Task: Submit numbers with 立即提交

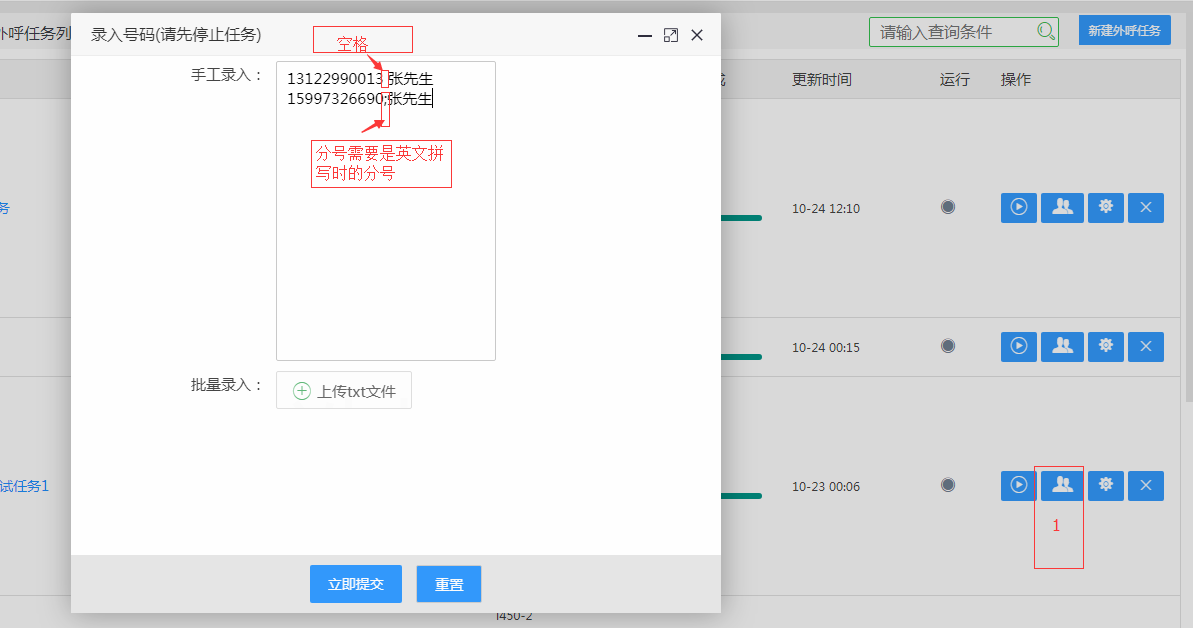Action: pyautogui.click(x=355, y=584)
